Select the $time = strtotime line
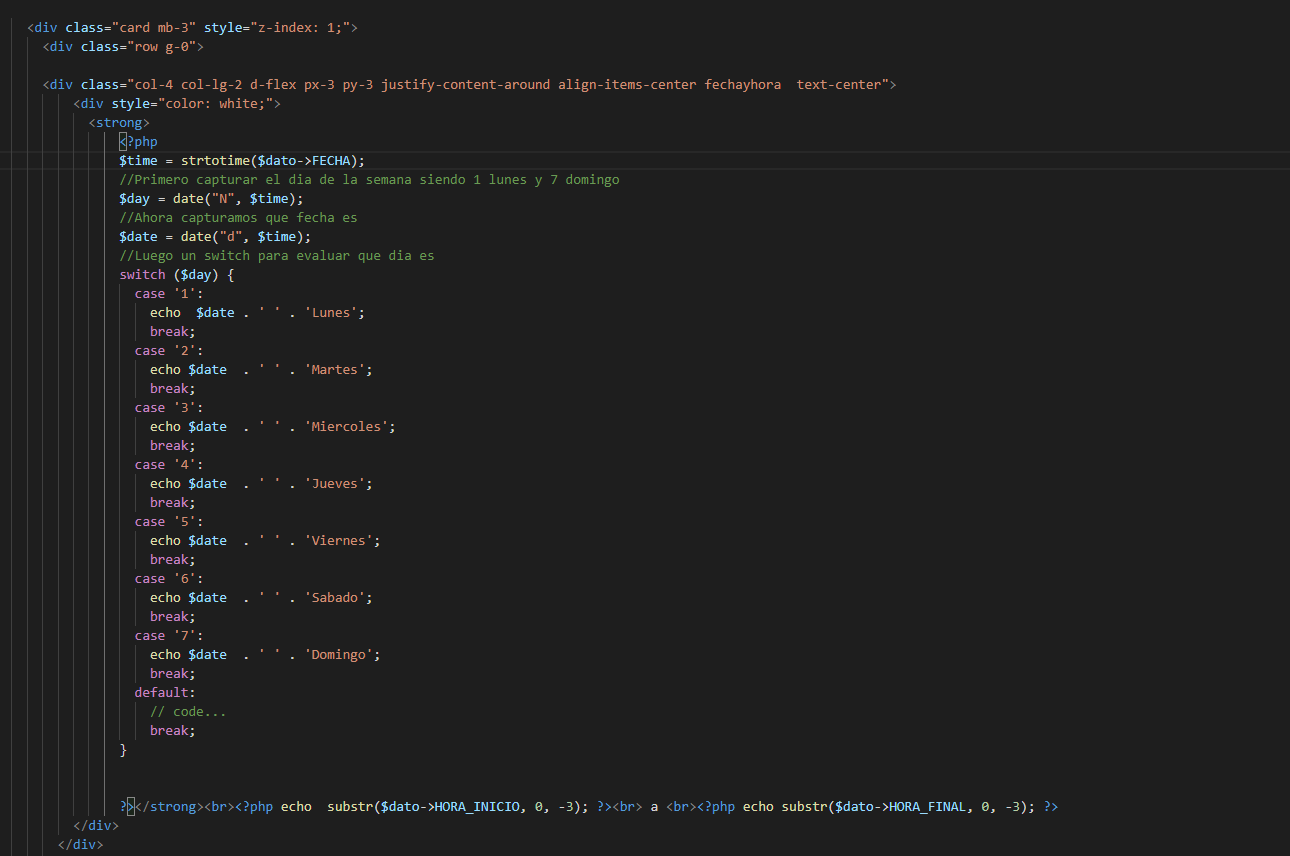 click(x=243, y=160)
